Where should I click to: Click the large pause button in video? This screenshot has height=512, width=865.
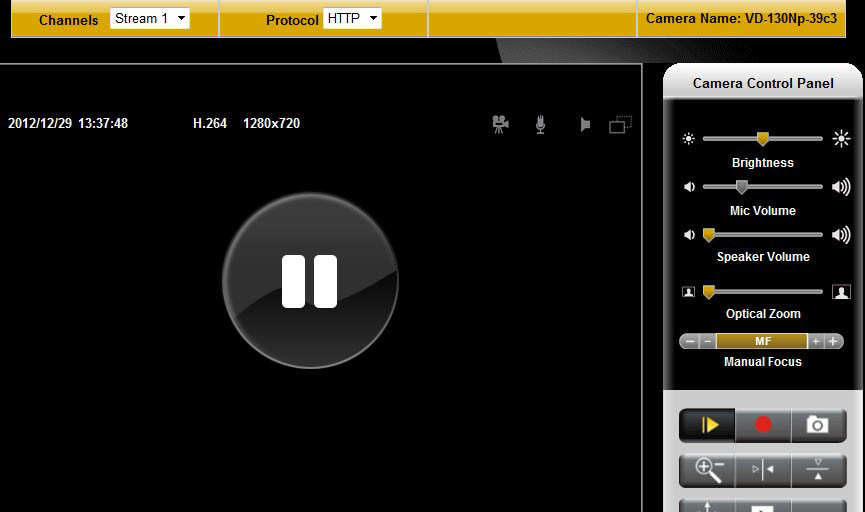click(x=309, y=281)
